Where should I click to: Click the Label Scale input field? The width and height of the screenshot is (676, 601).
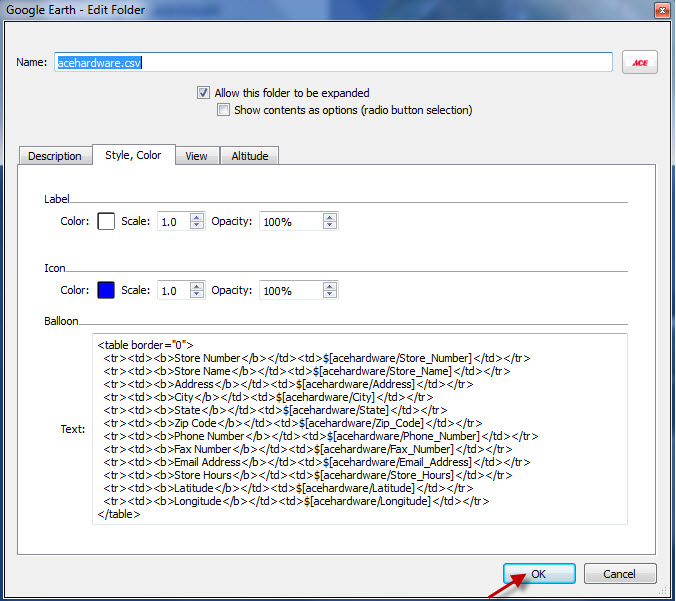(x=174, y=221)
